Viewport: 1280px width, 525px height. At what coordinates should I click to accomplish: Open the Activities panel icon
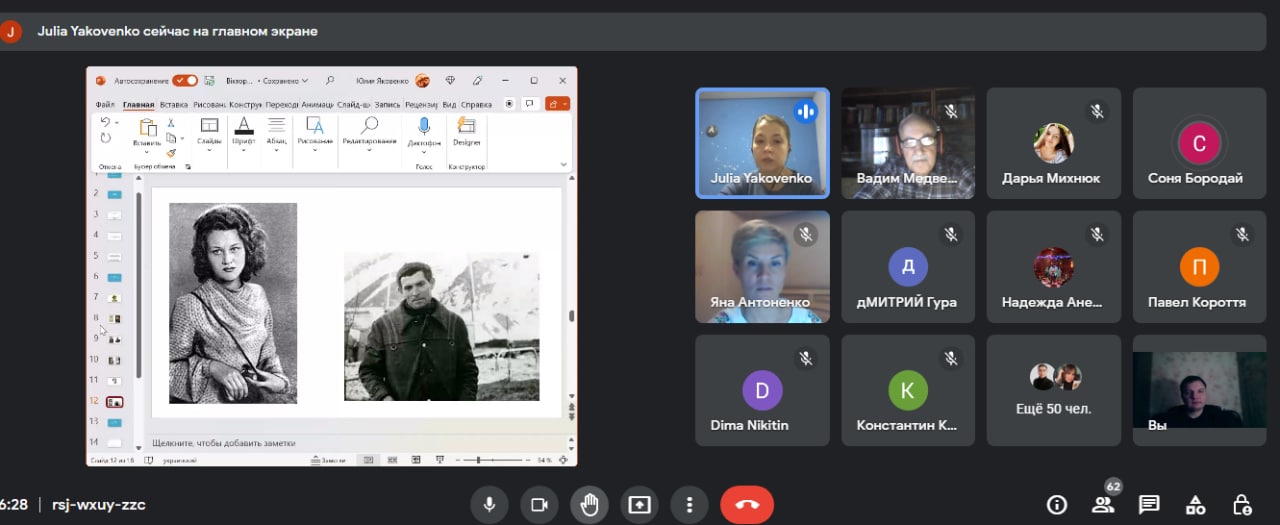(1195, 504)
